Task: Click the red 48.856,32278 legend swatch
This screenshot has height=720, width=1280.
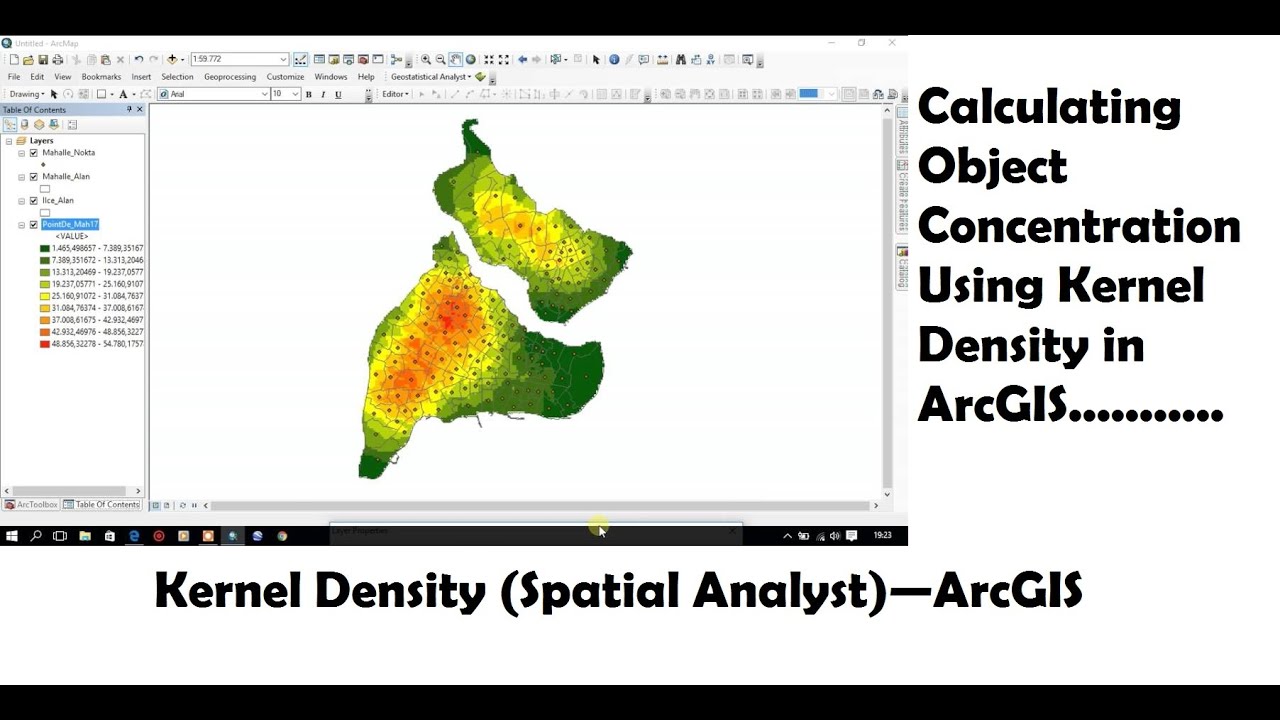Action: (x=45, y=344)
